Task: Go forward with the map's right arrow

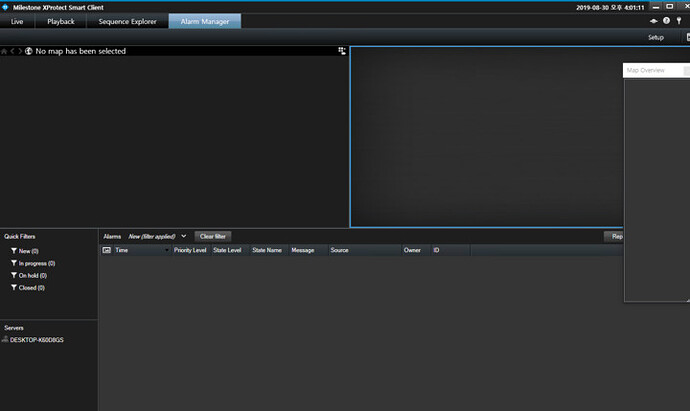Action: point(20,51)
